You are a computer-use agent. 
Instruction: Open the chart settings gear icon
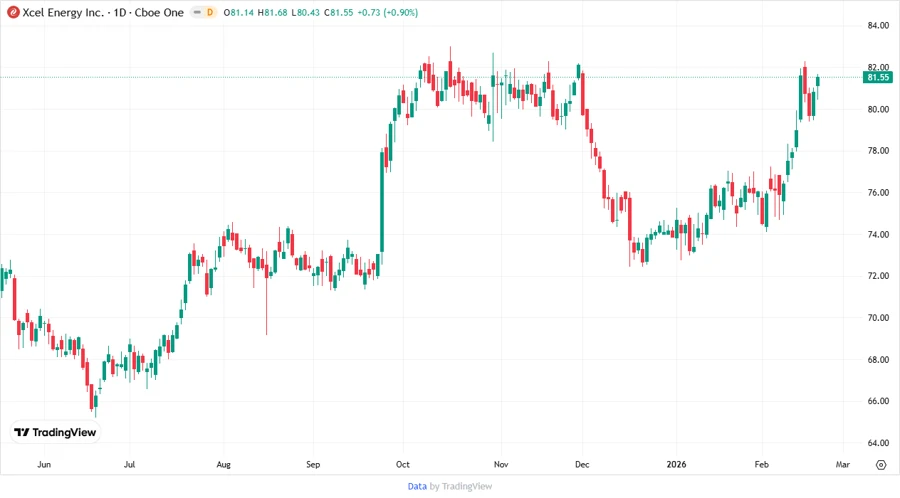[x=881, y=465]
